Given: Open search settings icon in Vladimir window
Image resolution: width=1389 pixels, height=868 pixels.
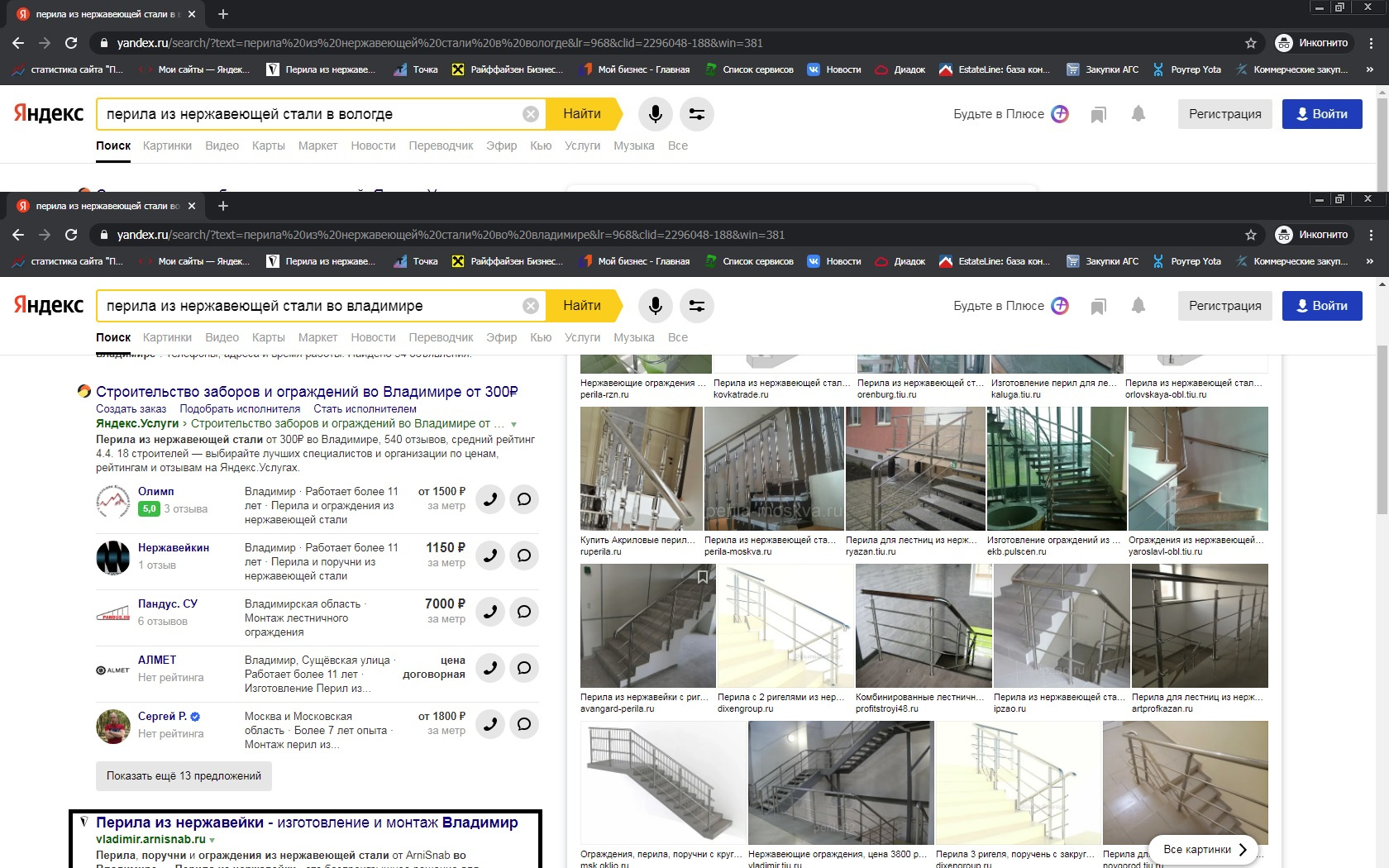Looking at the screenshot, I should tap(697, 306).
